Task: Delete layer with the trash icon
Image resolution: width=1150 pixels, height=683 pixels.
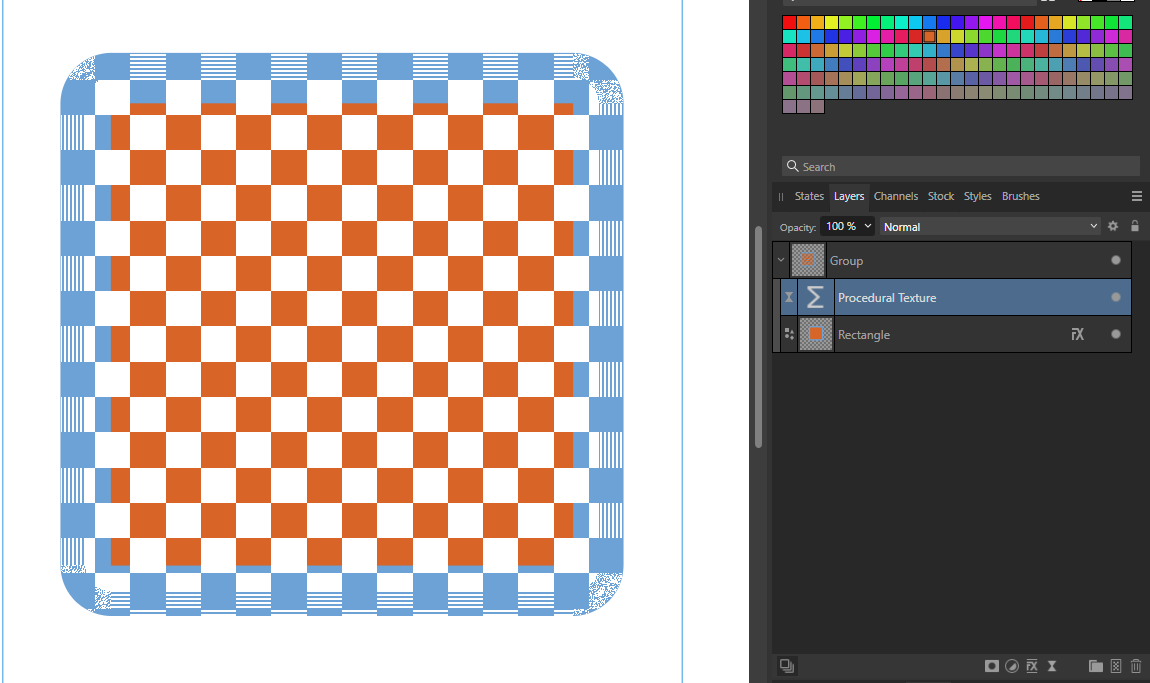Action: coord(1136,666)
